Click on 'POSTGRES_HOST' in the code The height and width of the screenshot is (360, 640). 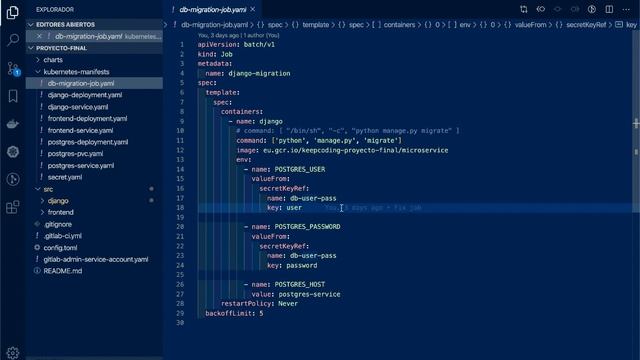tap(300, 284)
